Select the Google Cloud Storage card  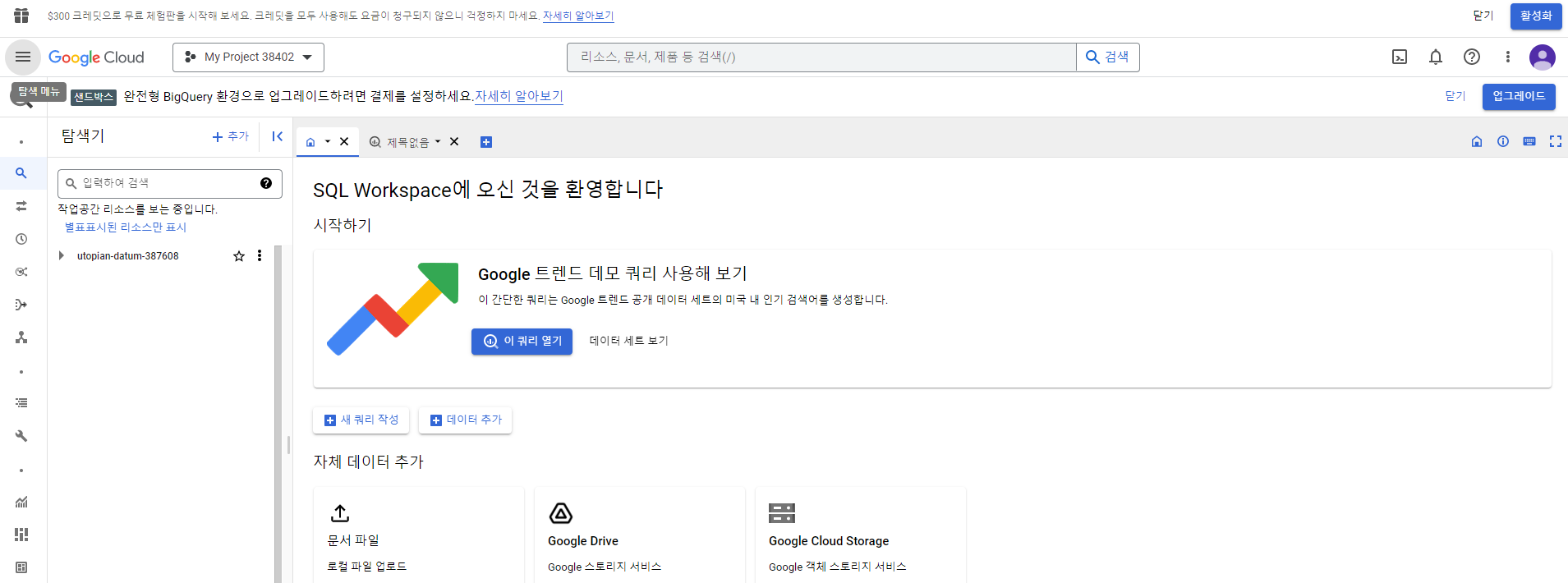(861, 535)
